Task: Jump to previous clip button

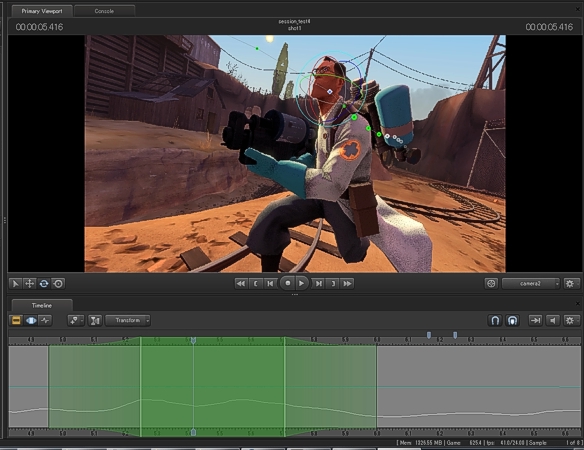Action: (x=241, y=283)
